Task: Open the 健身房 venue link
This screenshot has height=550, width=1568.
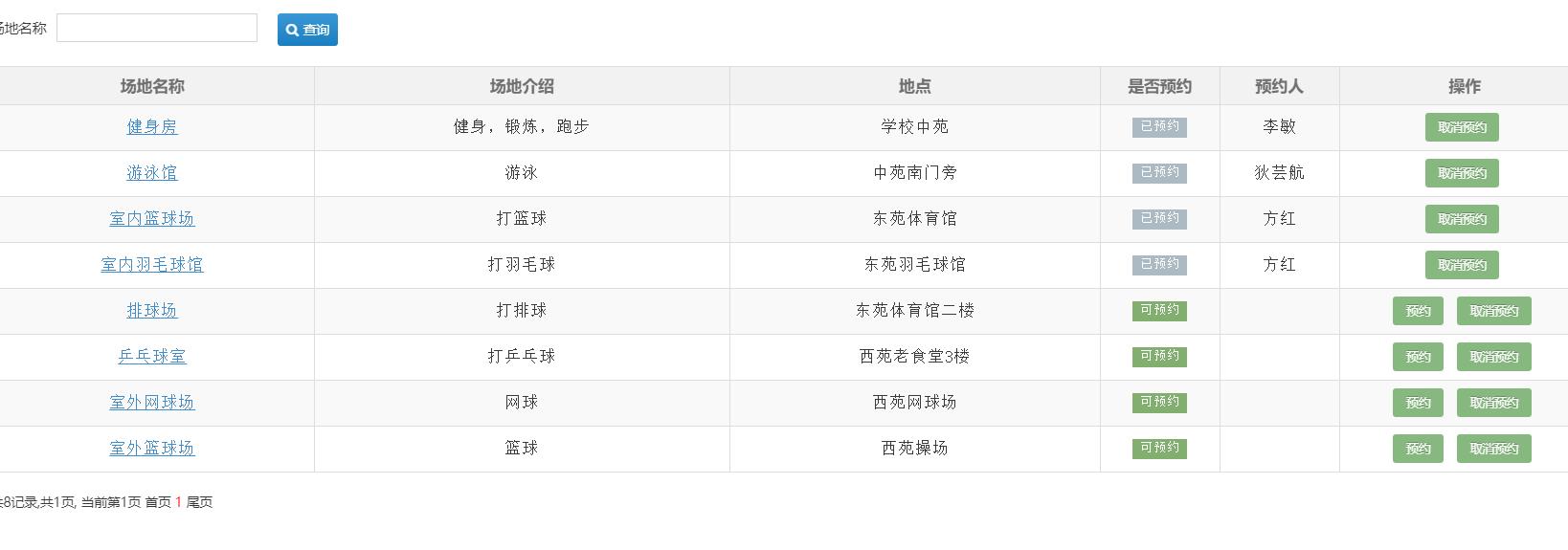Action: 152,126
